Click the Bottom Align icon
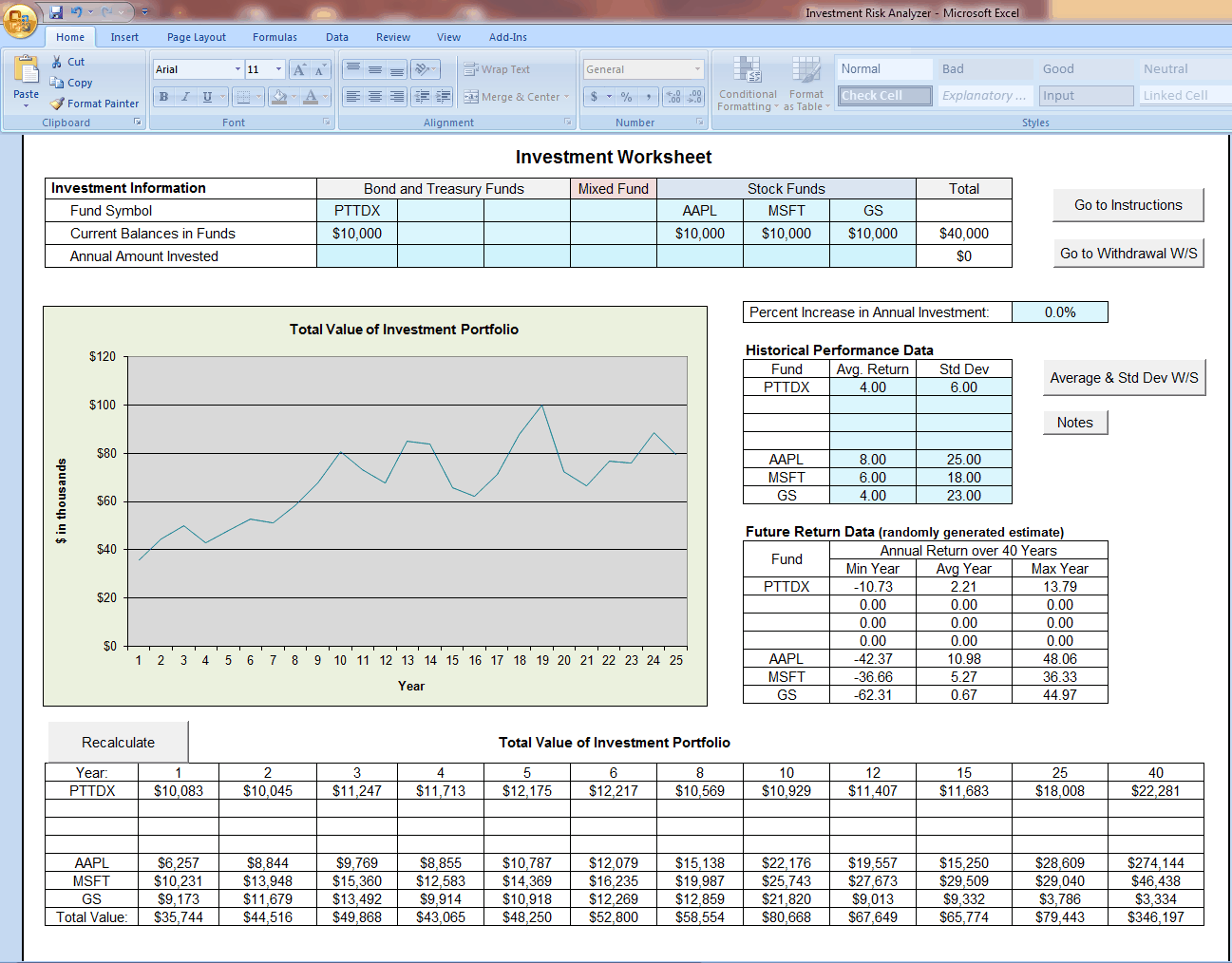1232x963 pixels. coord(397,69)
